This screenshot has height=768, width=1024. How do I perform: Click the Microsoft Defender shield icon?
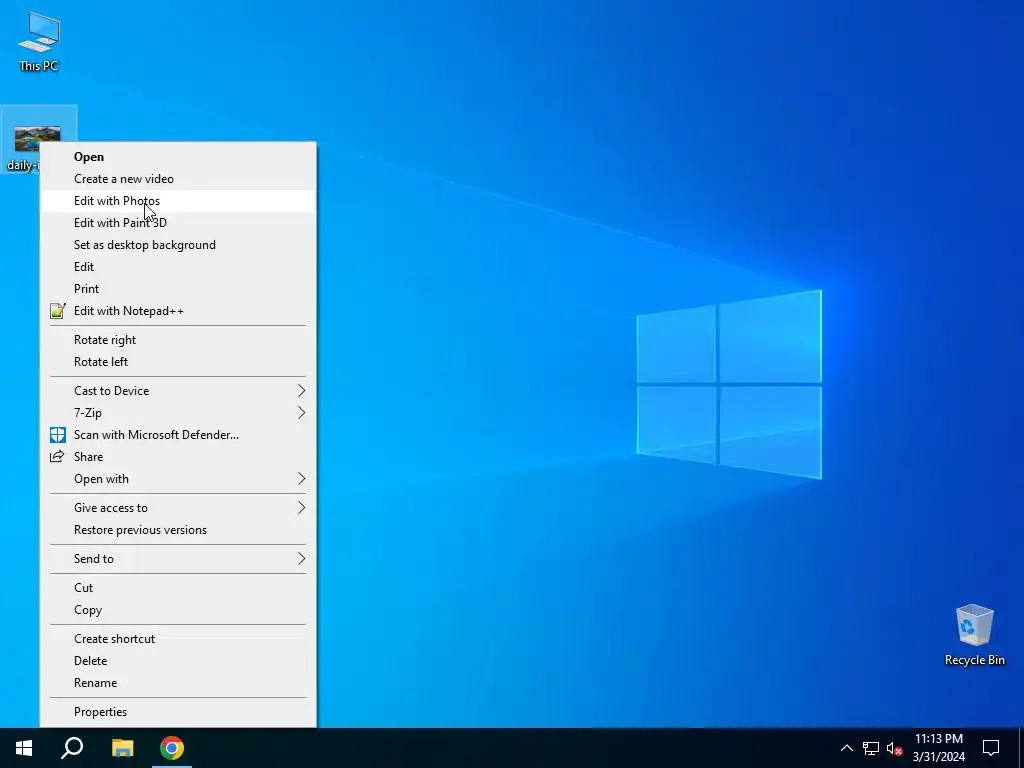[x=58, y=435]
